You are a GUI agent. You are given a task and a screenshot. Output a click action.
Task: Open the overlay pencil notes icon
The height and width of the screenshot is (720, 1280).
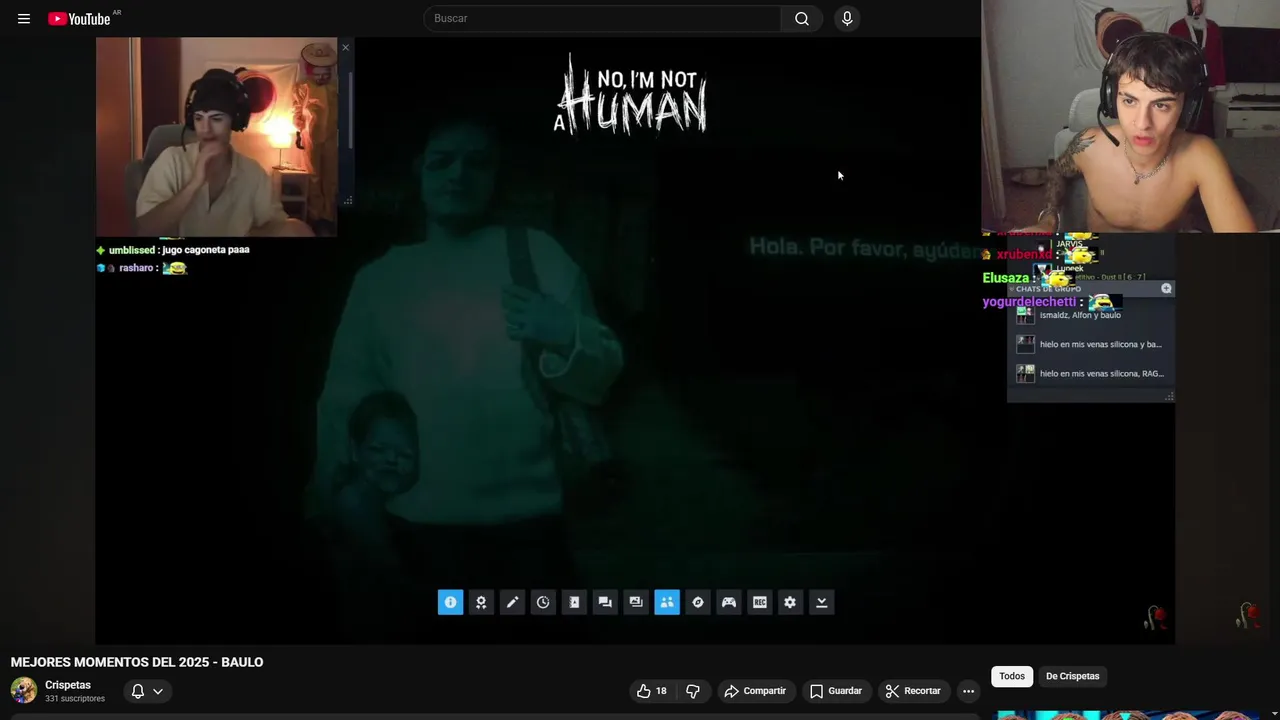(512, 602)
